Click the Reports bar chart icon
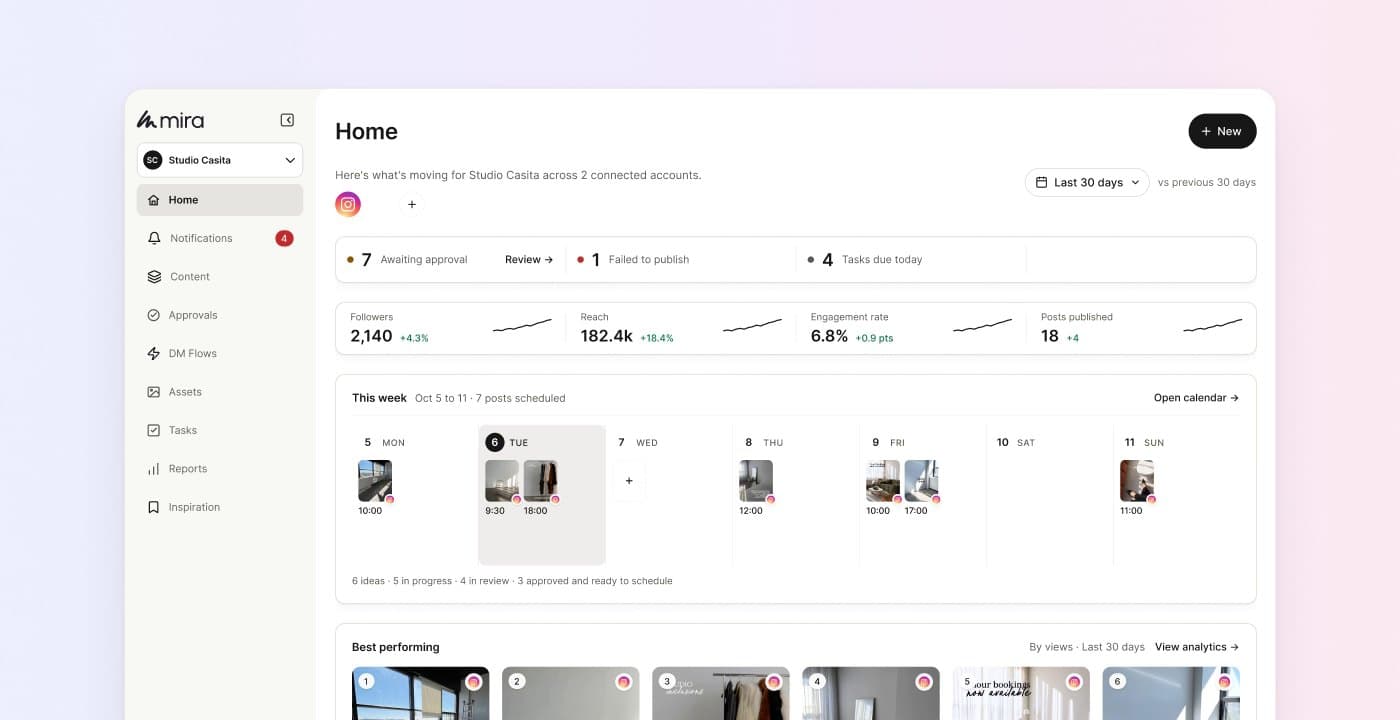Viewport: 1400px width, 720px height. pyautogui.click(x=154, y=469)
